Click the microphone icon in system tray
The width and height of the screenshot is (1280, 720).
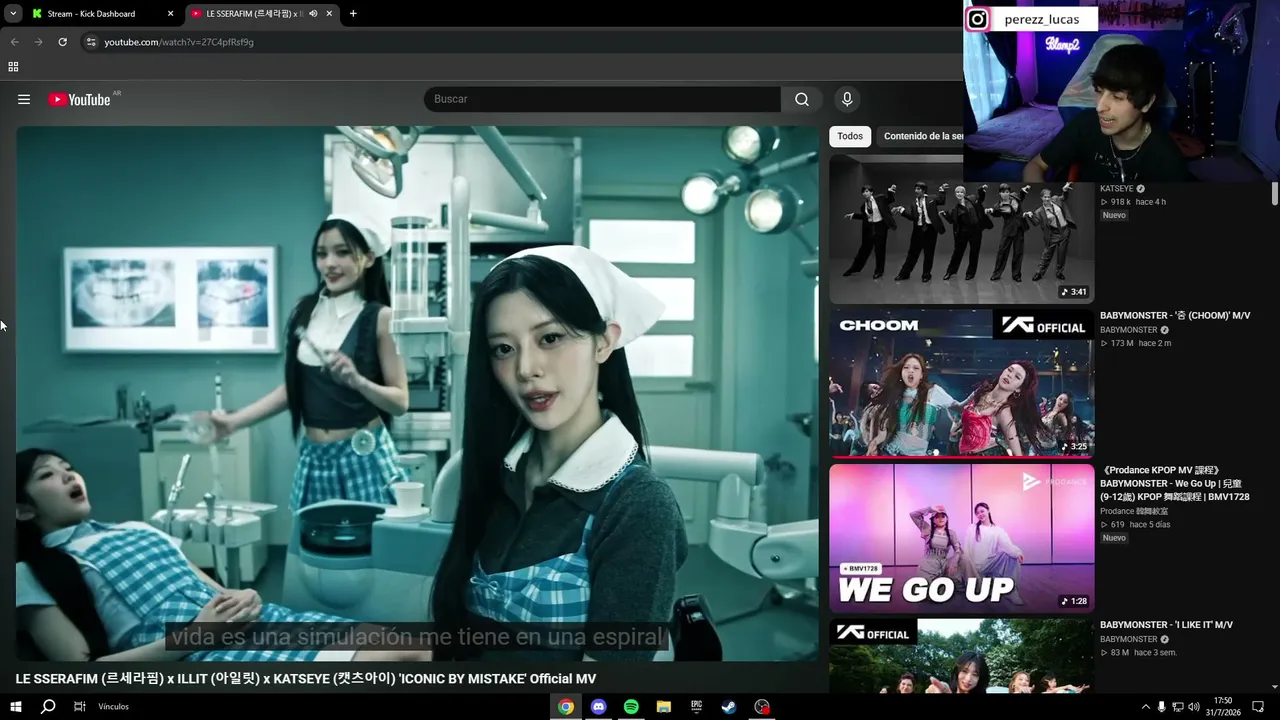(x=1161, y=707)
